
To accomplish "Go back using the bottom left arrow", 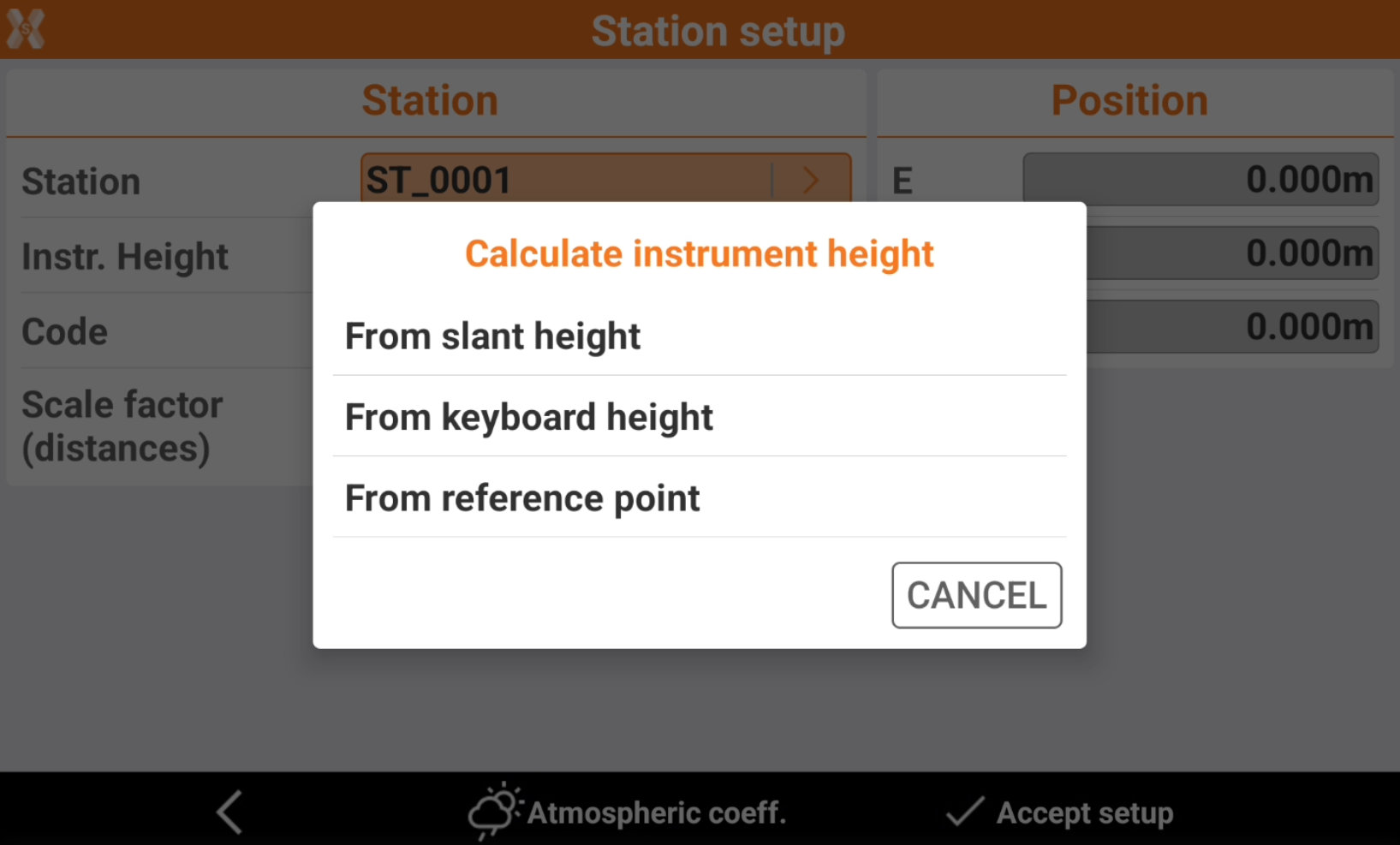I will (229, 811).
